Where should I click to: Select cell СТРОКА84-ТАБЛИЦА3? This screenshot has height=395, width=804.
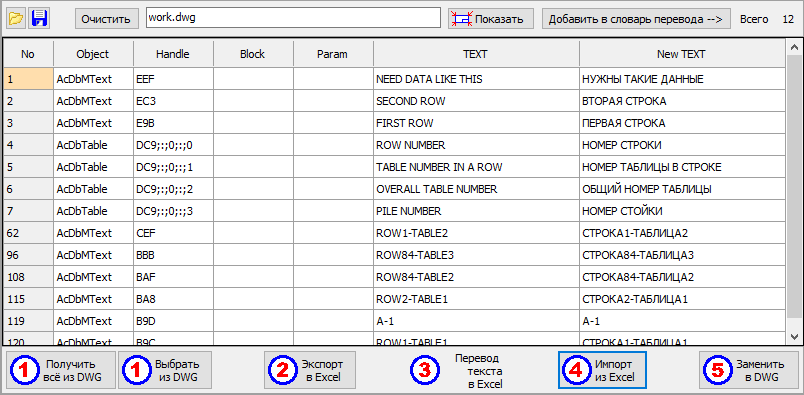click(682, 255)
